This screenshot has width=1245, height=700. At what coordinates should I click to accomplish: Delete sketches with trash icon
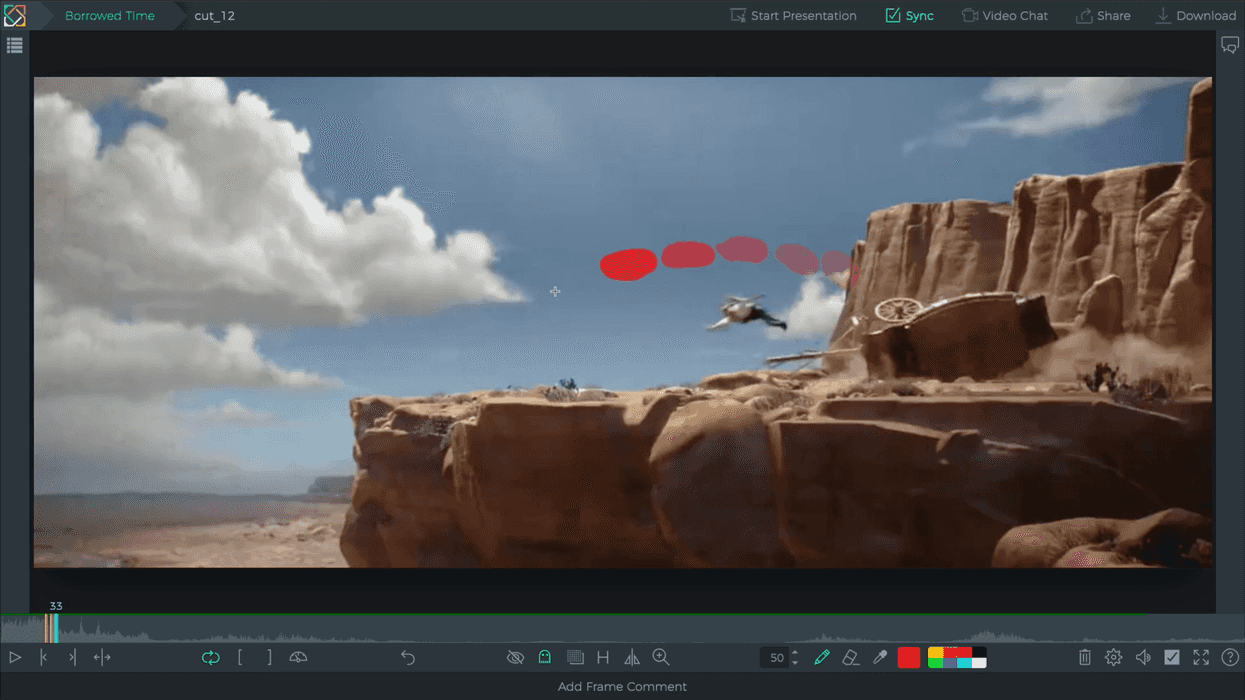(1085, 658)
